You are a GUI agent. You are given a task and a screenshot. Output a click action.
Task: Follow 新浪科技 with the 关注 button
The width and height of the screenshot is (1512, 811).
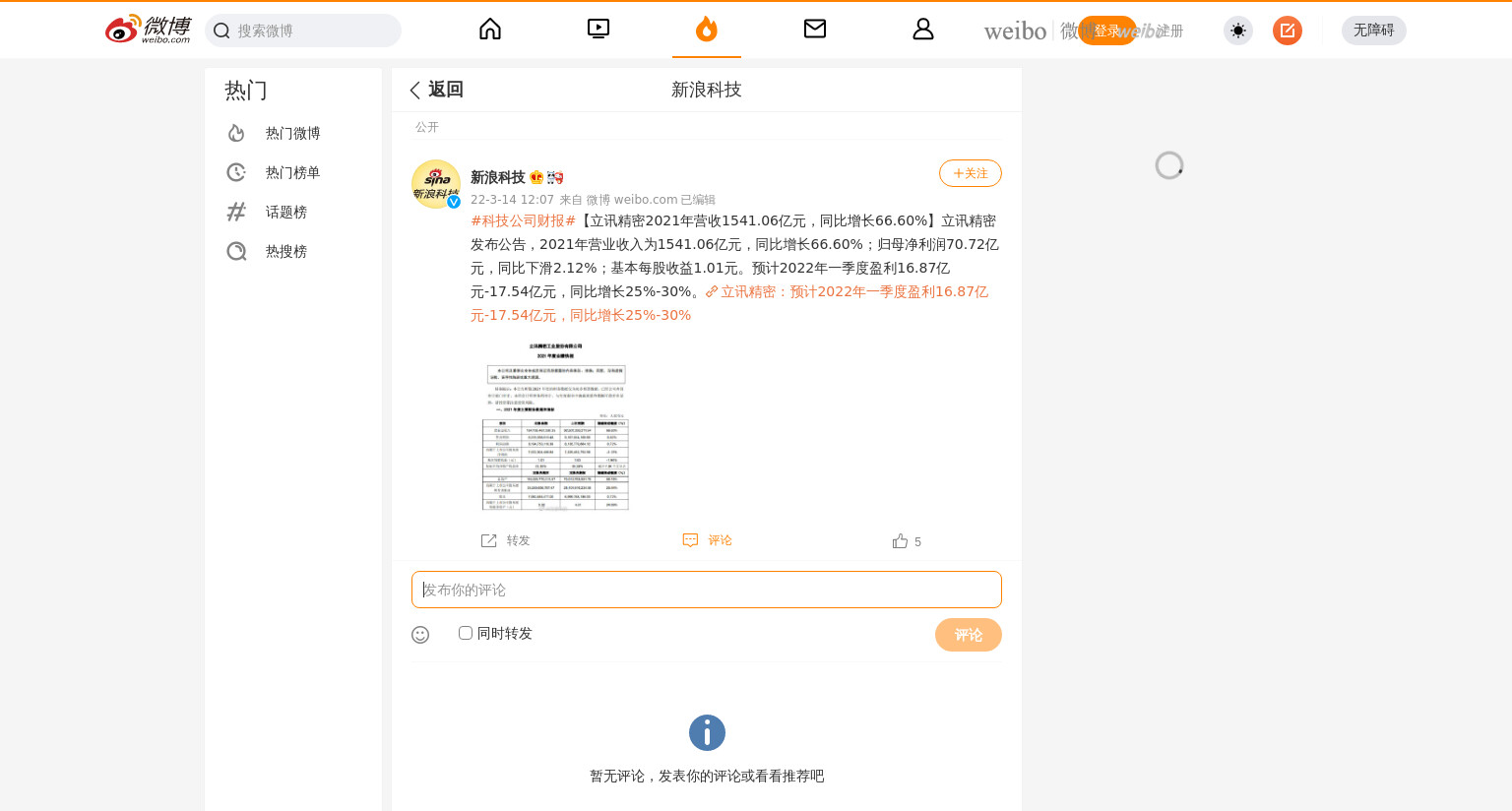tap(971, 173)
